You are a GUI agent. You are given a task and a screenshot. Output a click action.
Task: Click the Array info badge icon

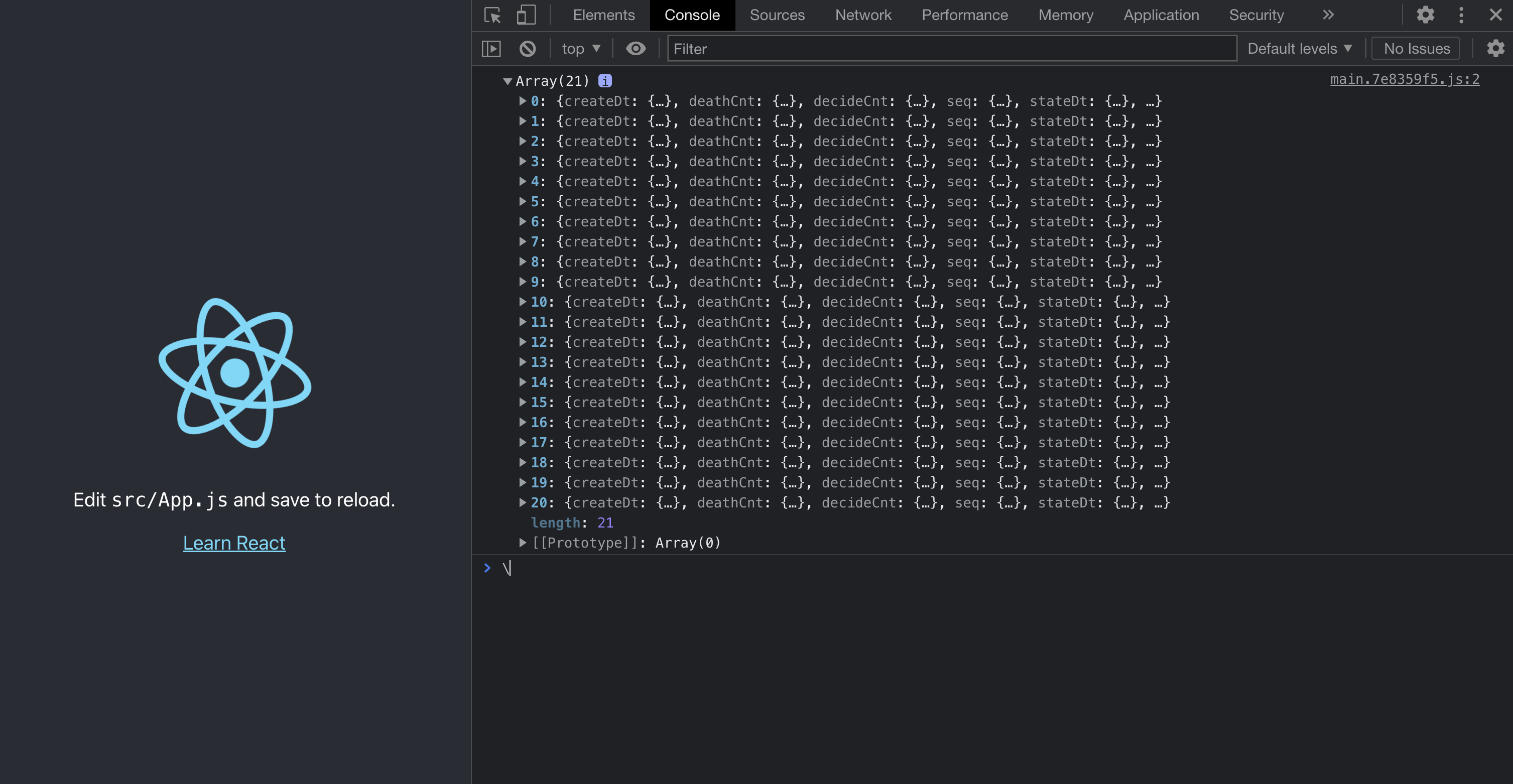(605, 81)
